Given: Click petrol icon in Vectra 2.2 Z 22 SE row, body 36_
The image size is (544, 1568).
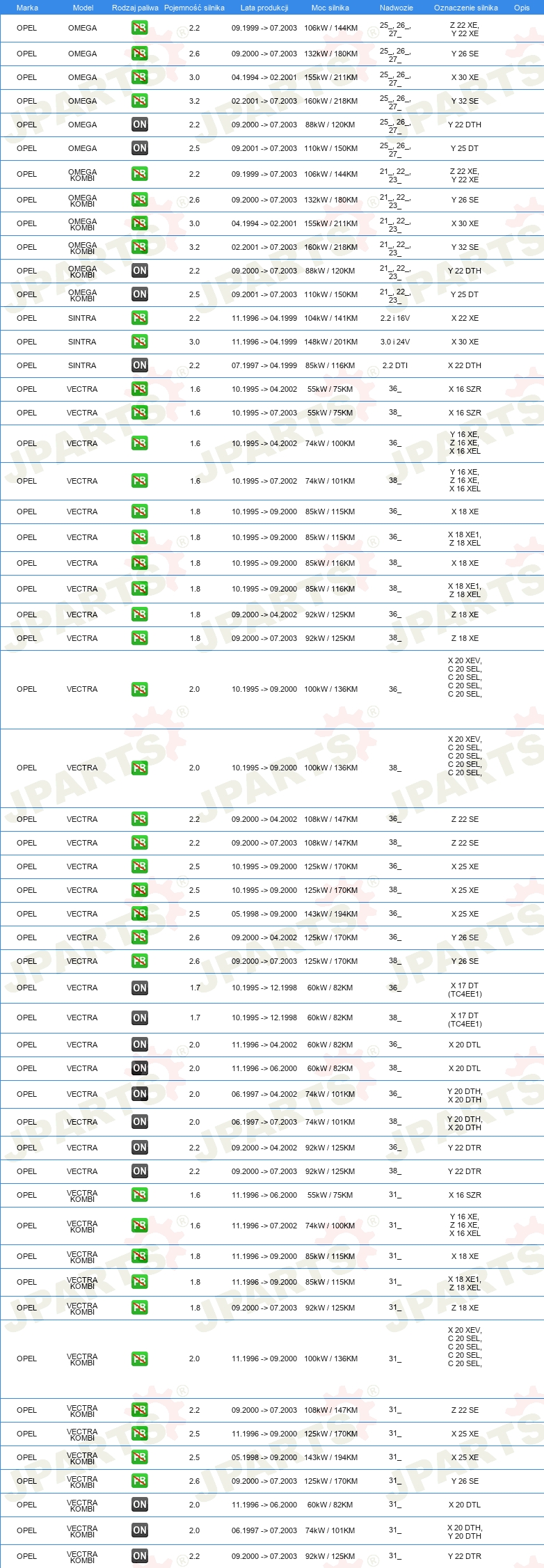Looking at the screenshot, I should tap(140, 819).
